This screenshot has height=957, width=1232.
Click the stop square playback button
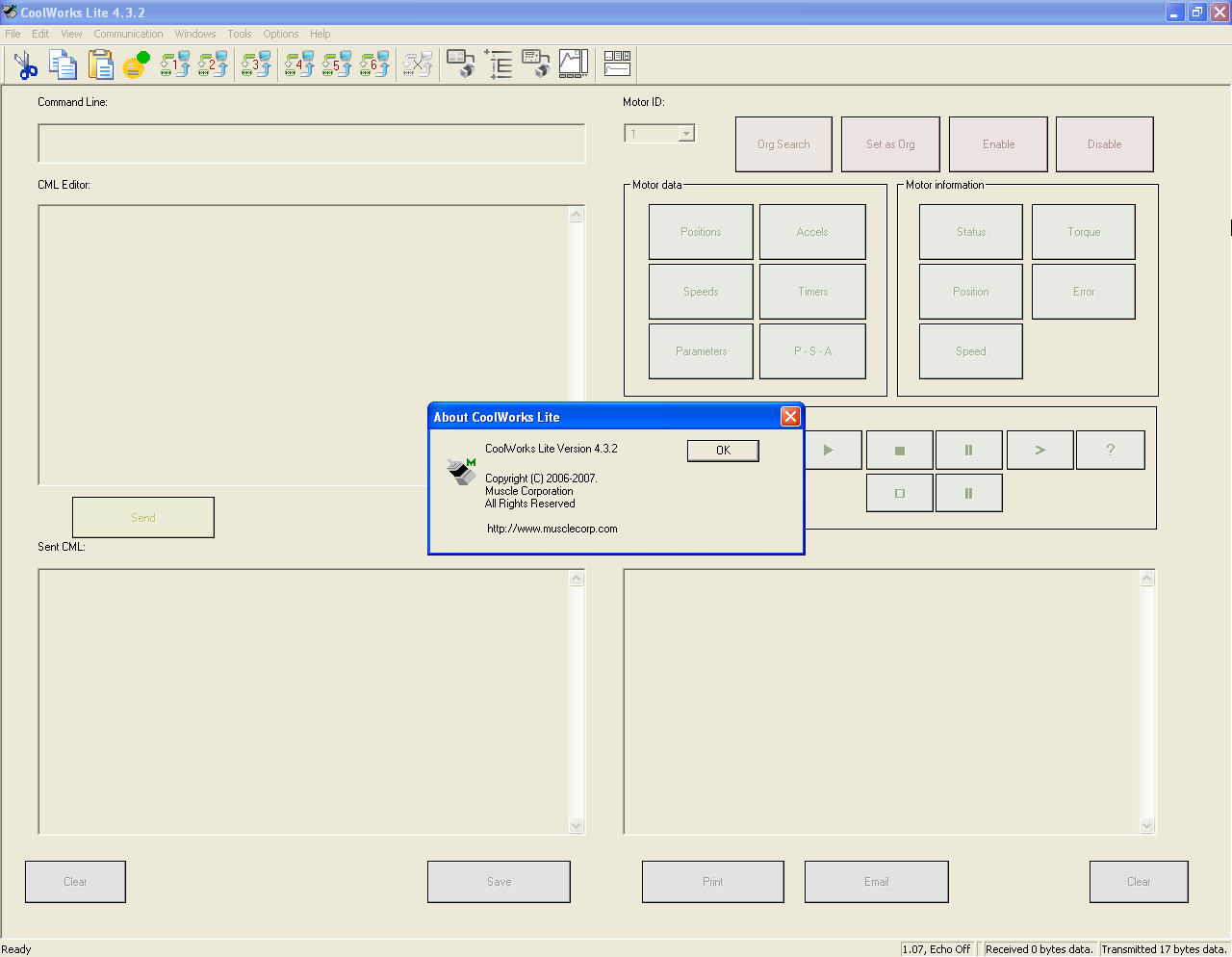coord(900,450)
